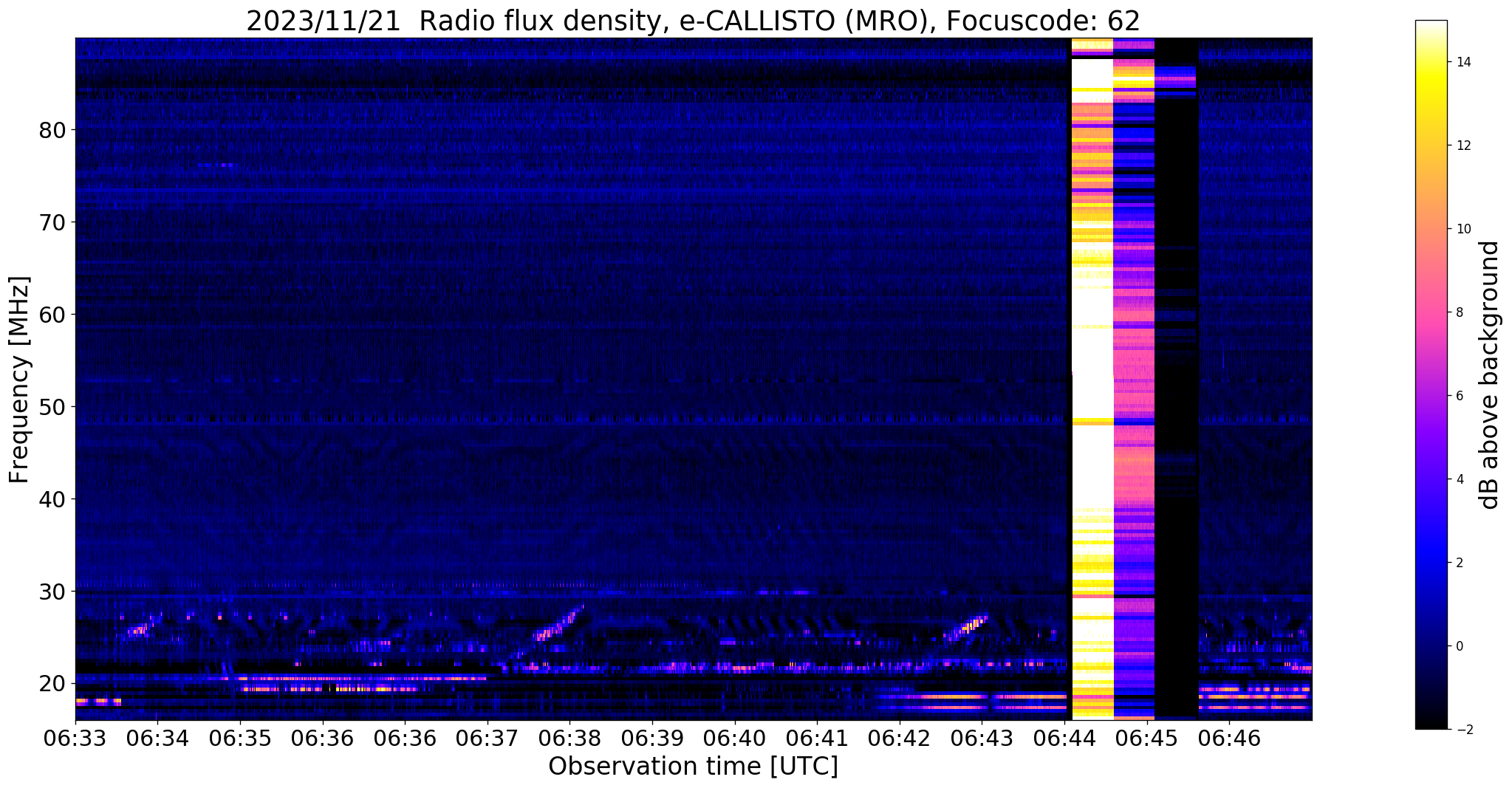Click the x-axis time label 06:43
The height and width of the screenshot is (788, 1512).
(982, 738)
